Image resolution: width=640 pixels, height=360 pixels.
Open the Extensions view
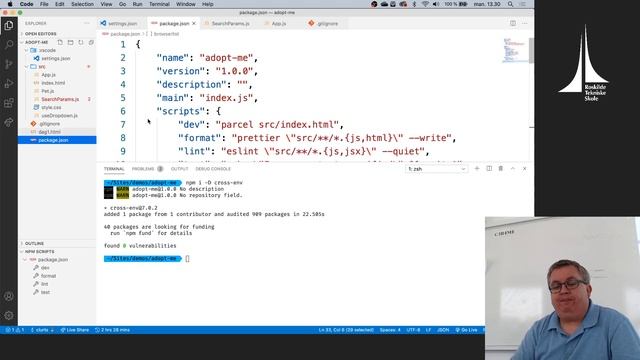click(9, 103)
